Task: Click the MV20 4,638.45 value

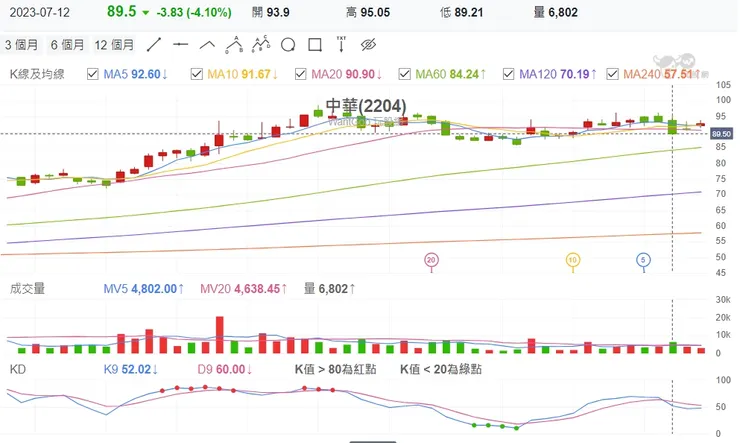Action: click(x=244, y=289)
